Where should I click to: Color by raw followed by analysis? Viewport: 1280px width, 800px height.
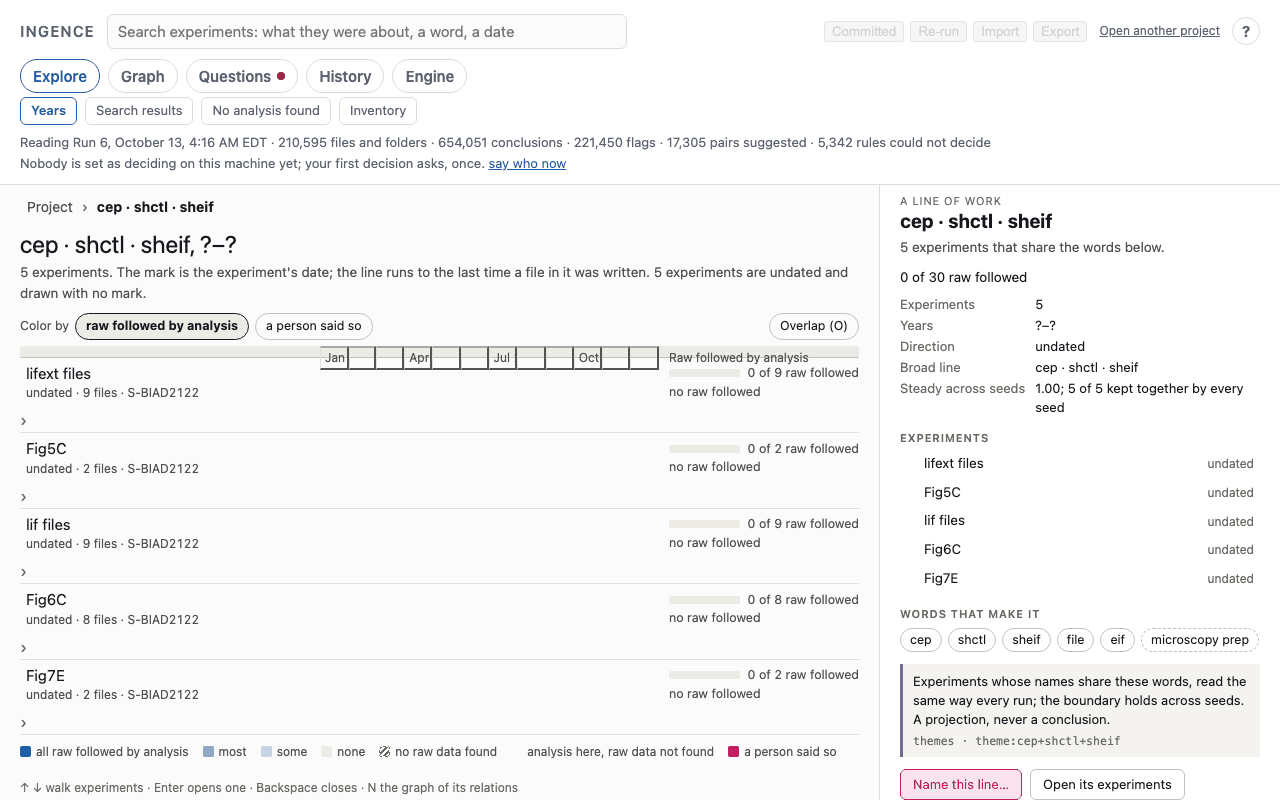point(162,326)
